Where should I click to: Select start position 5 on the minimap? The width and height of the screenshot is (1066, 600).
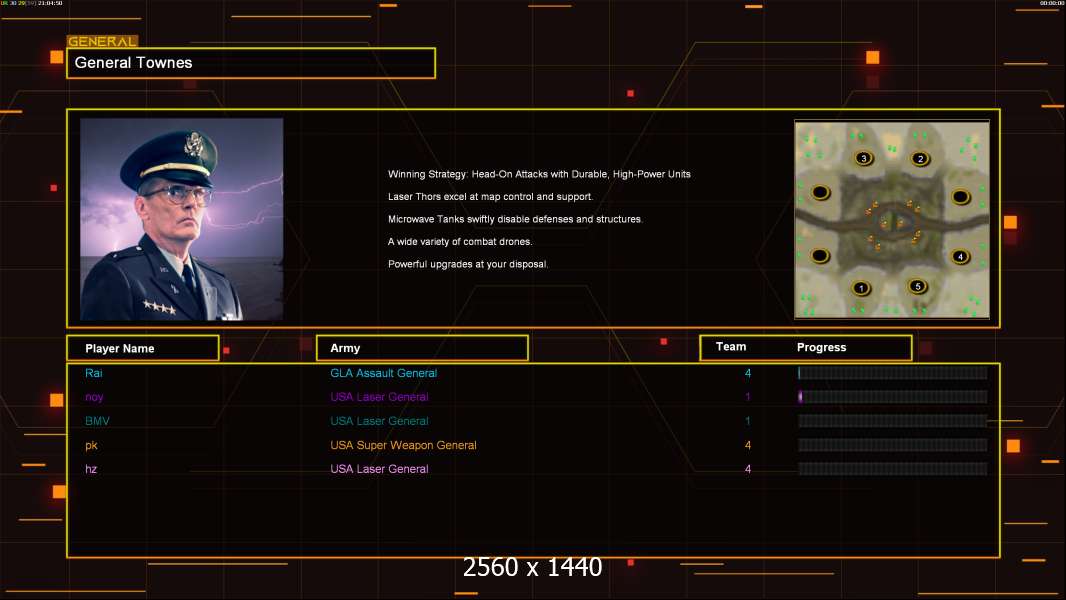click(x=917, y=286)
